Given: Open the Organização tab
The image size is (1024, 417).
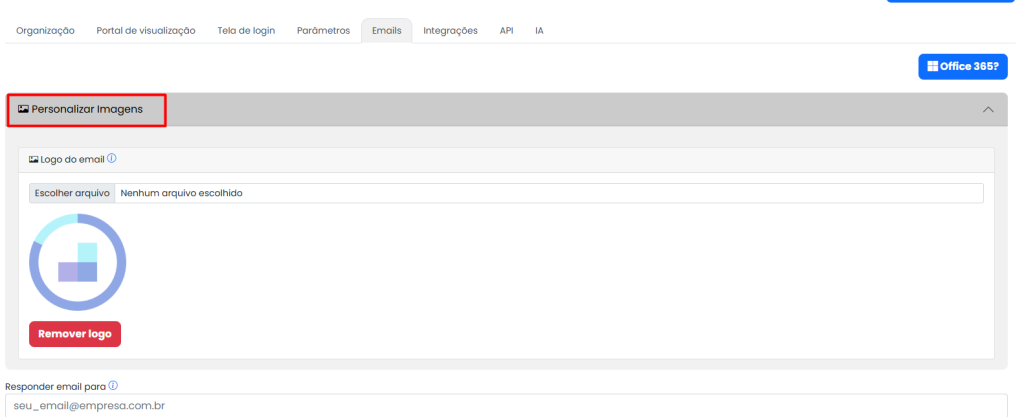Looking at the screenshot, I should tap(45, 31).
